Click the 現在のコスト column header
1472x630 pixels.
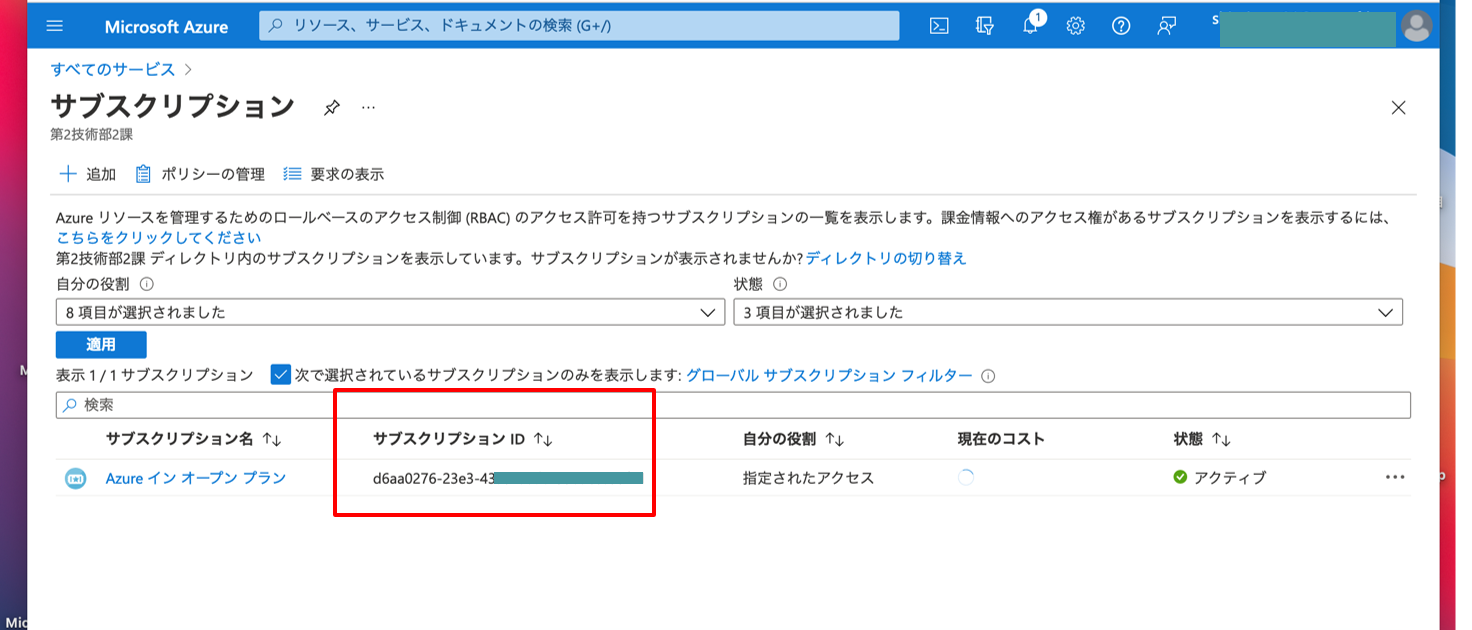(1001, 439)
